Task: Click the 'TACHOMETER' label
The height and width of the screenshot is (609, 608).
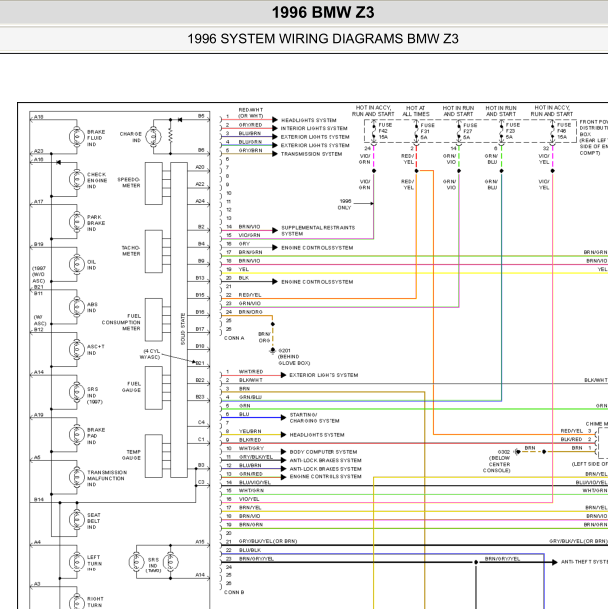Action: [131, 251]
